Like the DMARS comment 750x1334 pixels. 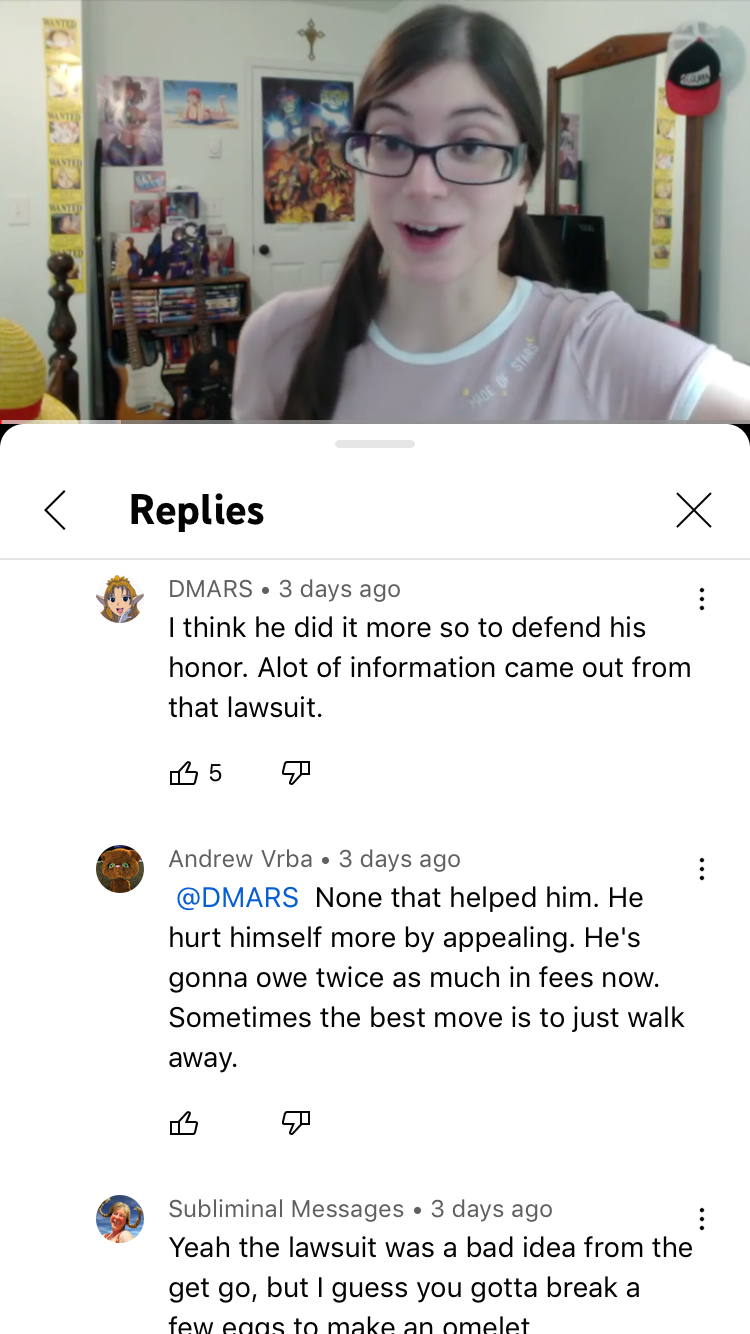click(x=184, y=773)
